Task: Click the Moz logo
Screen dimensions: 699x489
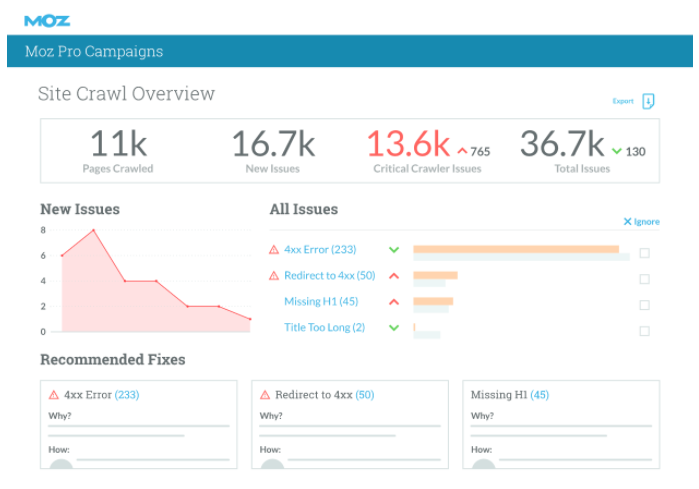Action: tap(47, 20)
